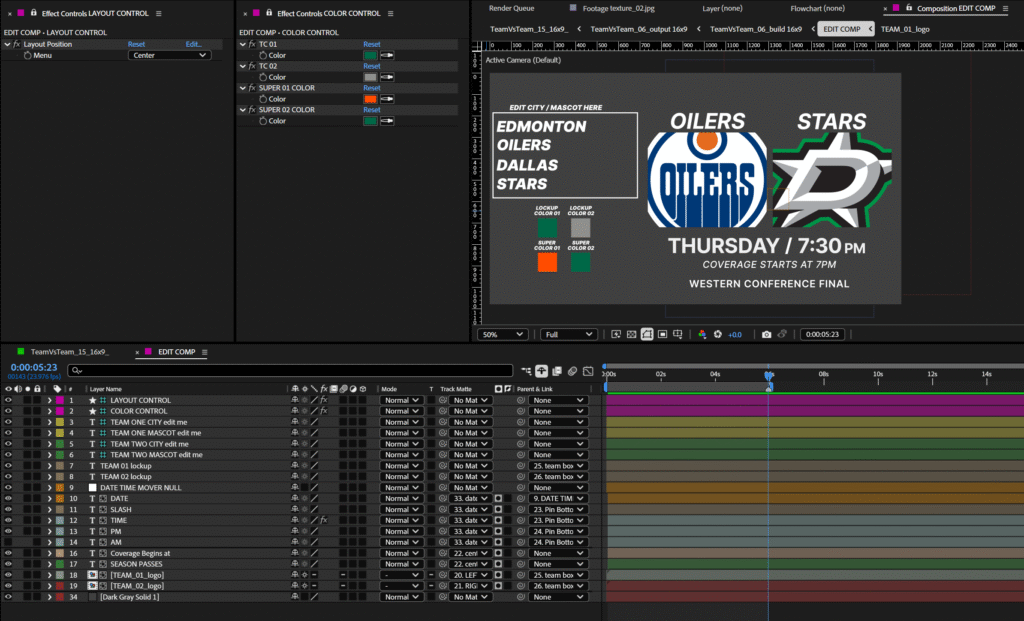Image resolution: width=1024 pixels, height=621 pixels.
Task: Click the Fast Previews icon in viewer footer
Action: (x=616, y=334)
